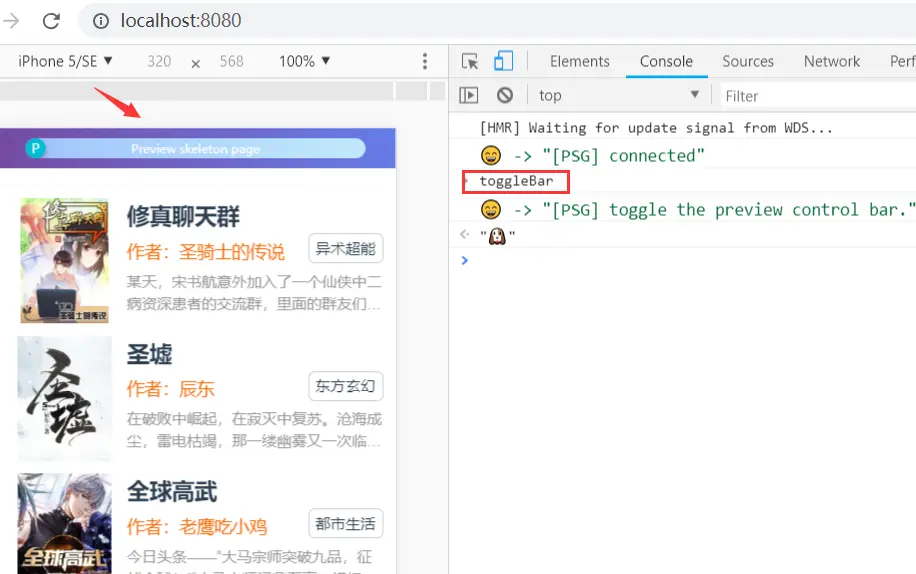
Task: Show the console sidebar icon
Action: pyautogui.click(x=469, y=95)
